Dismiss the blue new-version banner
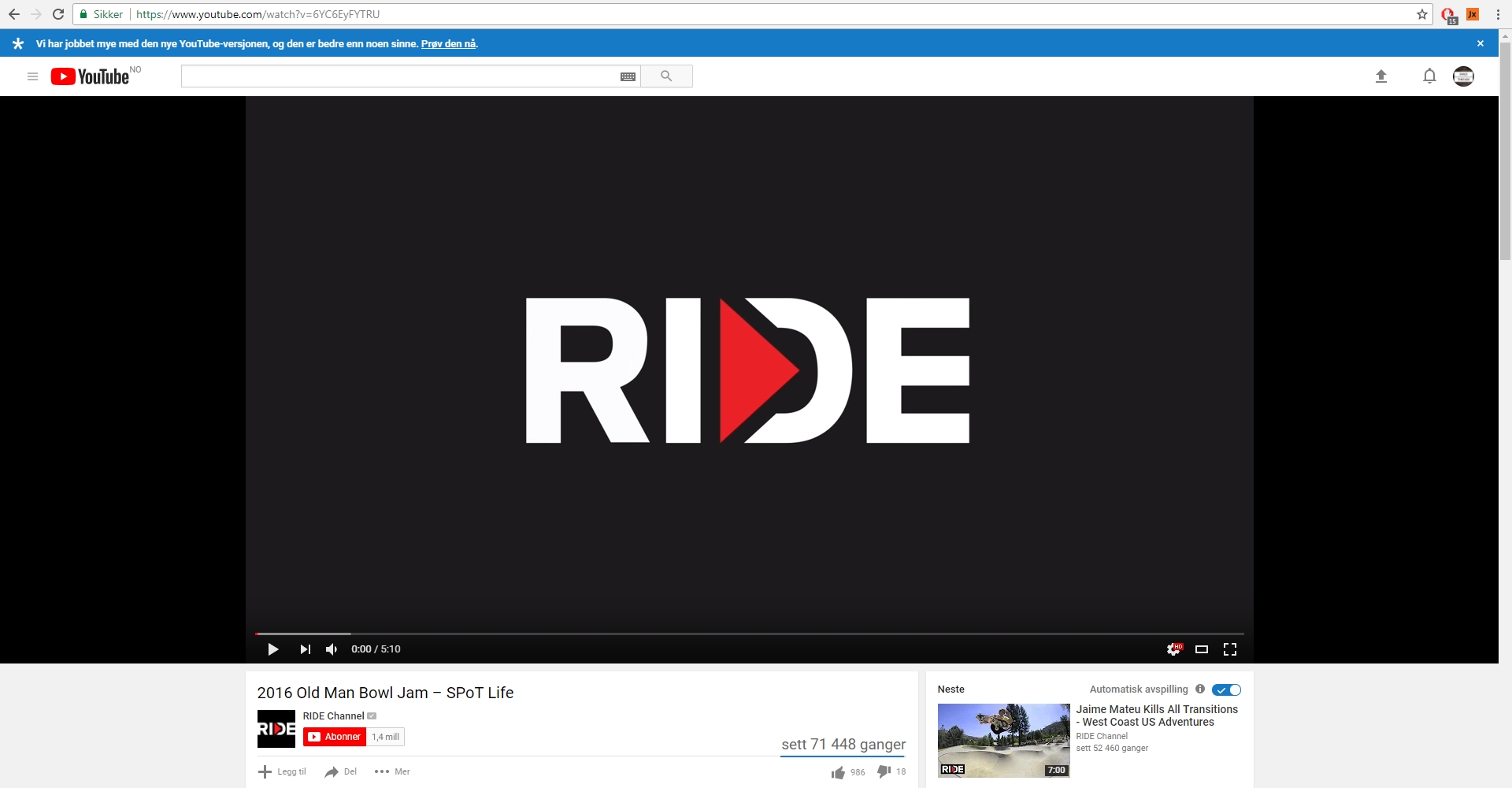Viewport: 1512px width, 788px height. 1480,43
